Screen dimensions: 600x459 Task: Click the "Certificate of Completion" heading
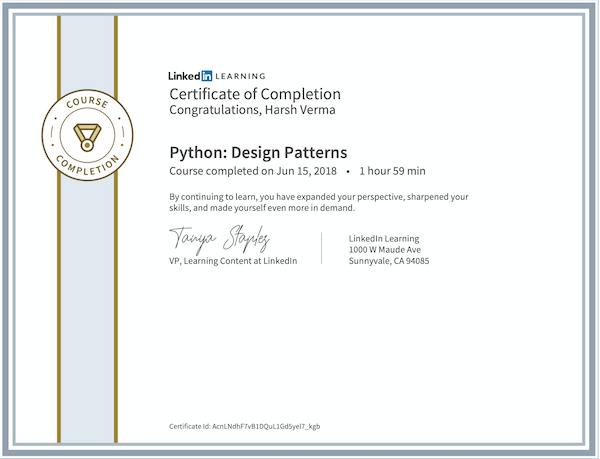tap(255, 94)
